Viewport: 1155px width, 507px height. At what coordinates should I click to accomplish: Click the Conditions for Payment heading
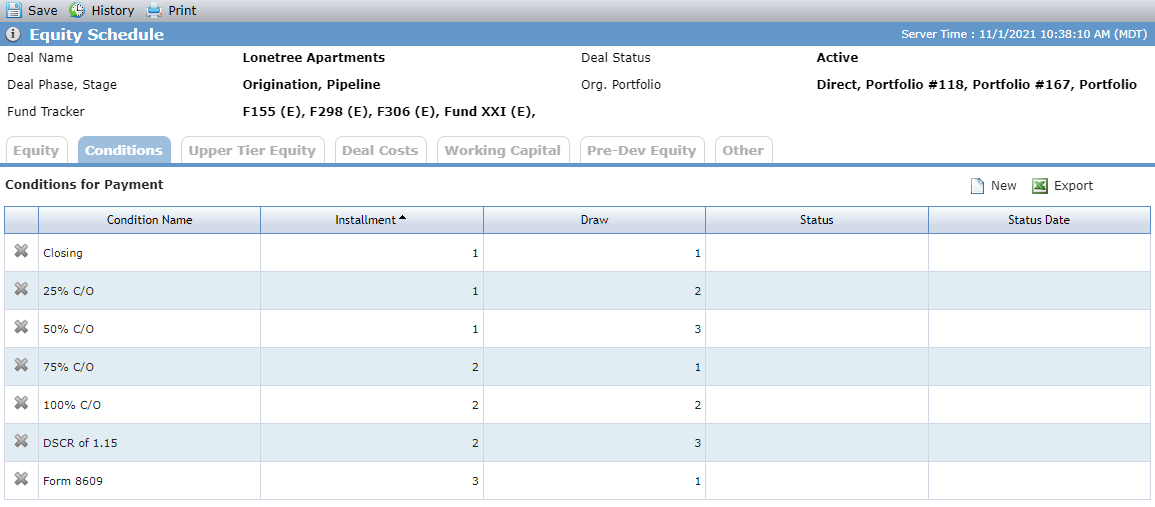pos(84,185)
